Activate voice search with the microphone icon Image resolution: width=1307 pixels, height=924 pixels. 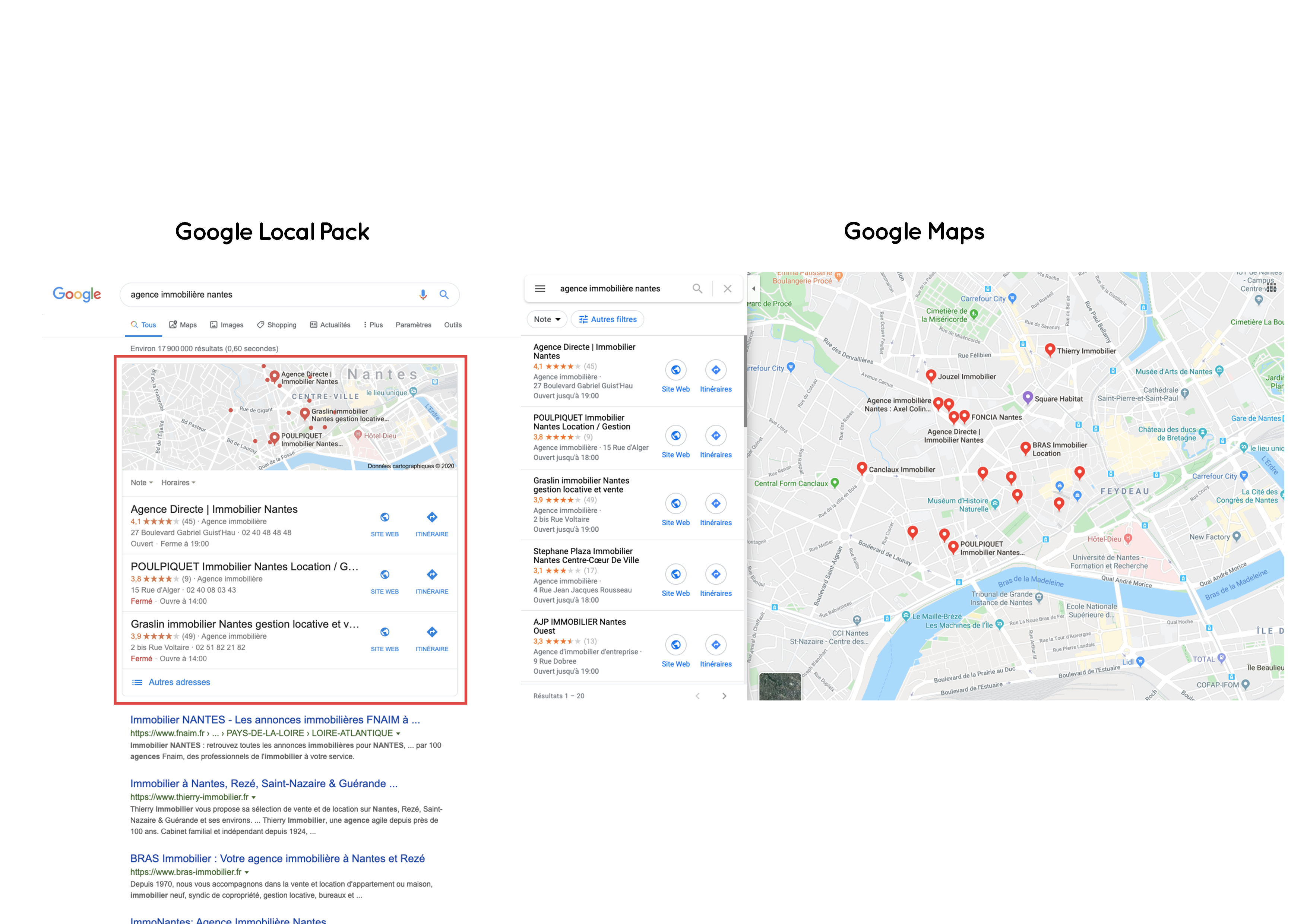coord(423,294)
